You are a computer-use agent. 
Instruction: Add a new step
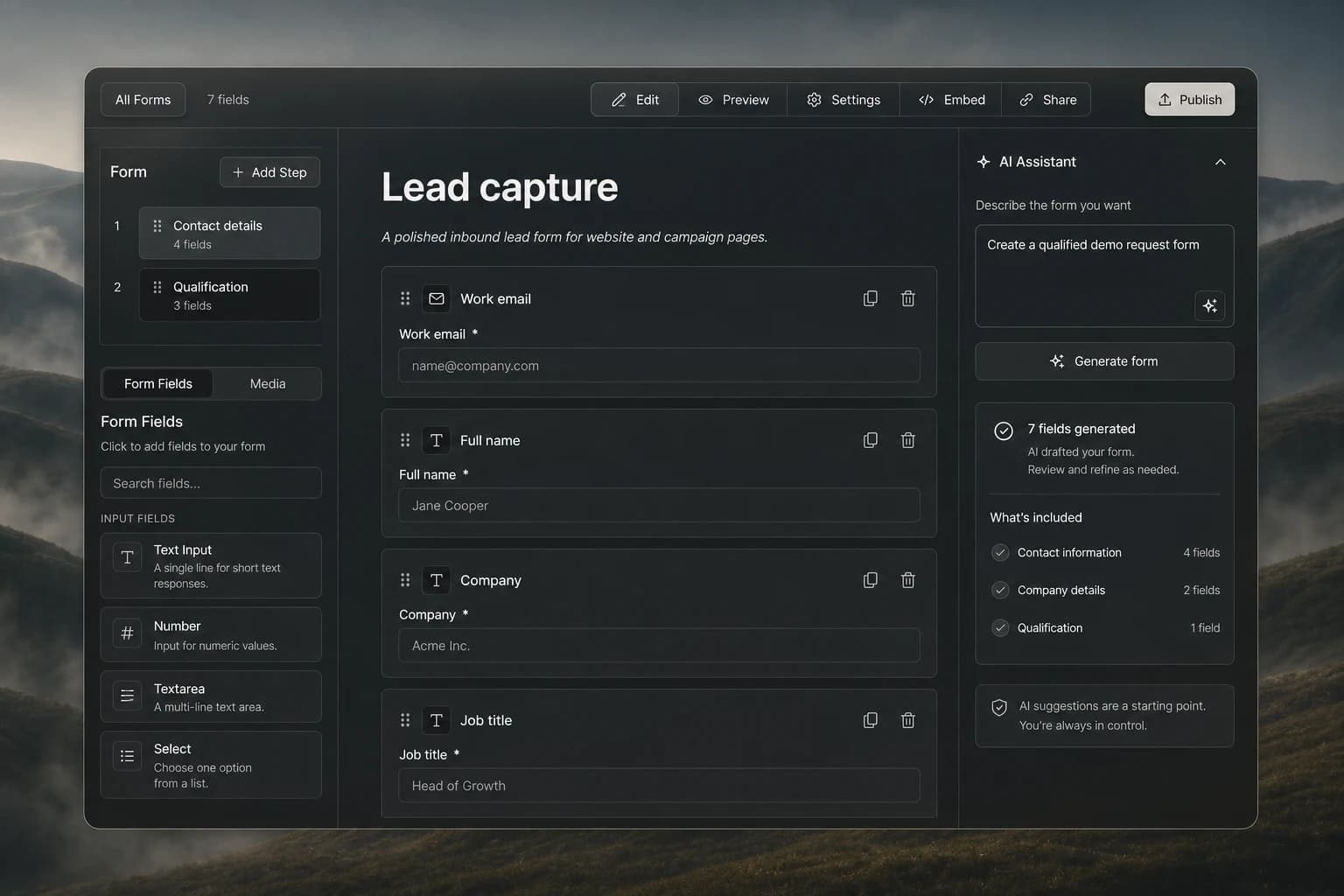[269, 172]
